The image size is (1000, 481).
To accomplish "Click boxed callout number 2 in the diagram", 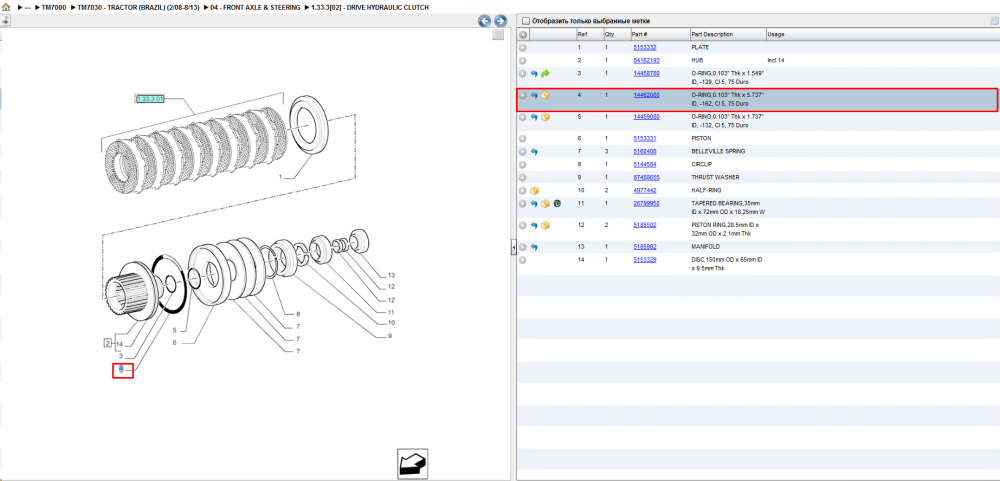I will (x=108, y=343).
